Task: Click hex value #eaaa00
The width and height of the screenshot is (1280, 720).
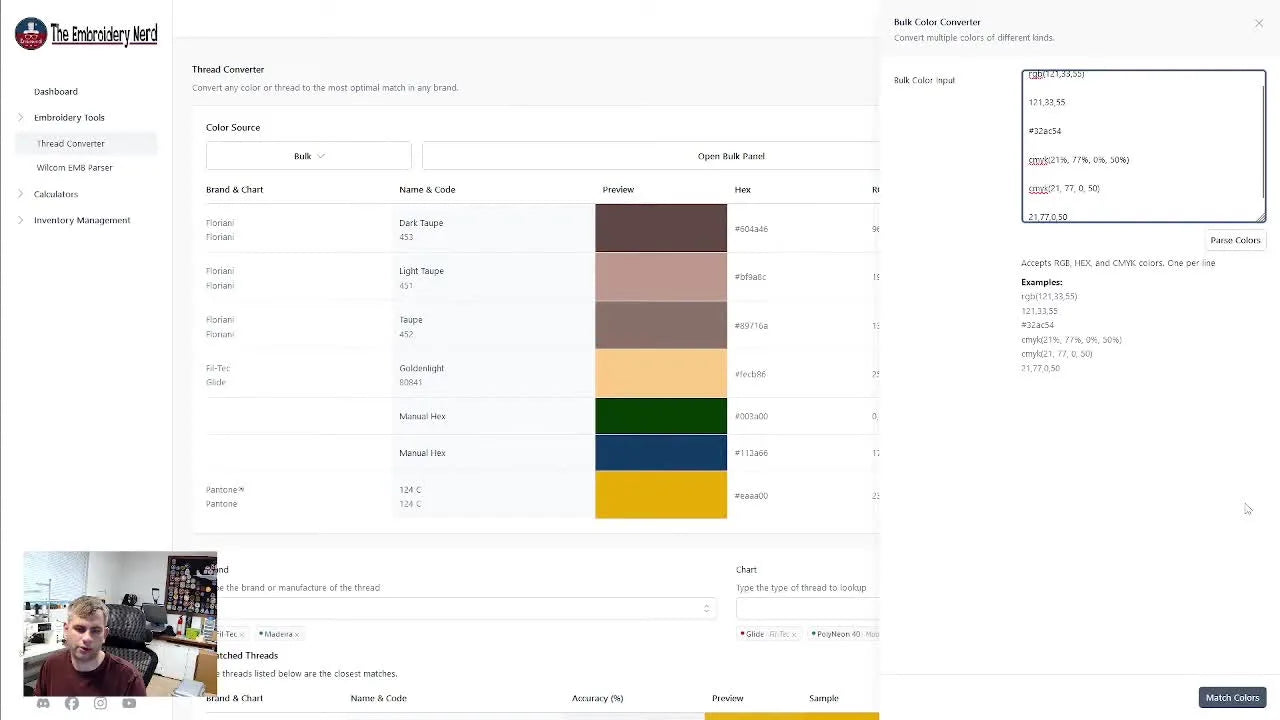Action: (x=751, y=496)
